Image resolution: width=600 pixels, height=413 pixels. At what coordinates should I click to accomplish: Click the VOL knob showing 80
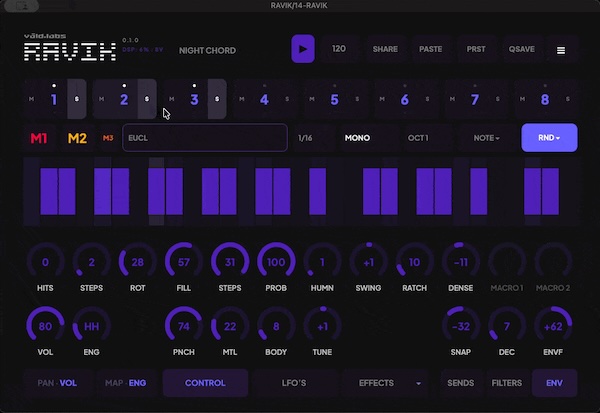pos(45,326)
